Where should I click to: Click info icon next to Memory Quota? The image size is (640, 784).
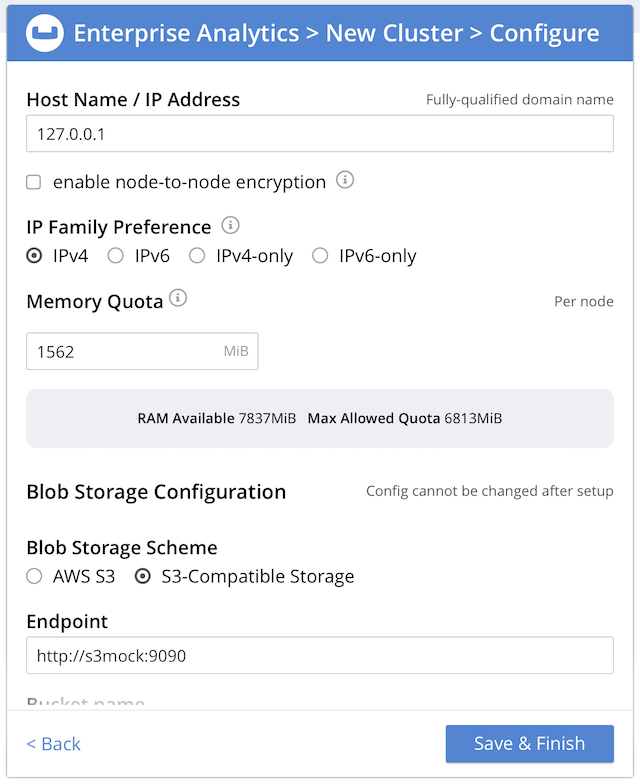(x=178, y=298)
